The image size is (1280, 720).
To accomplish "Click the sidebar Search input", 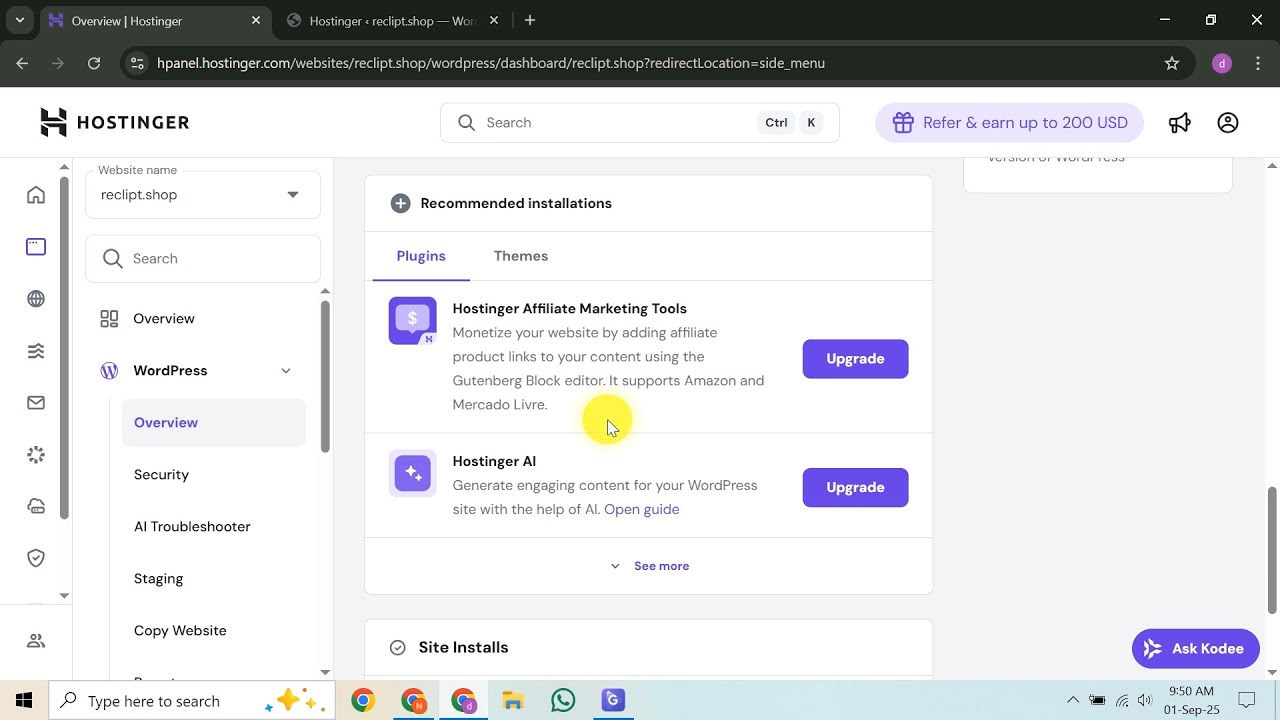I will click(203, 259).
